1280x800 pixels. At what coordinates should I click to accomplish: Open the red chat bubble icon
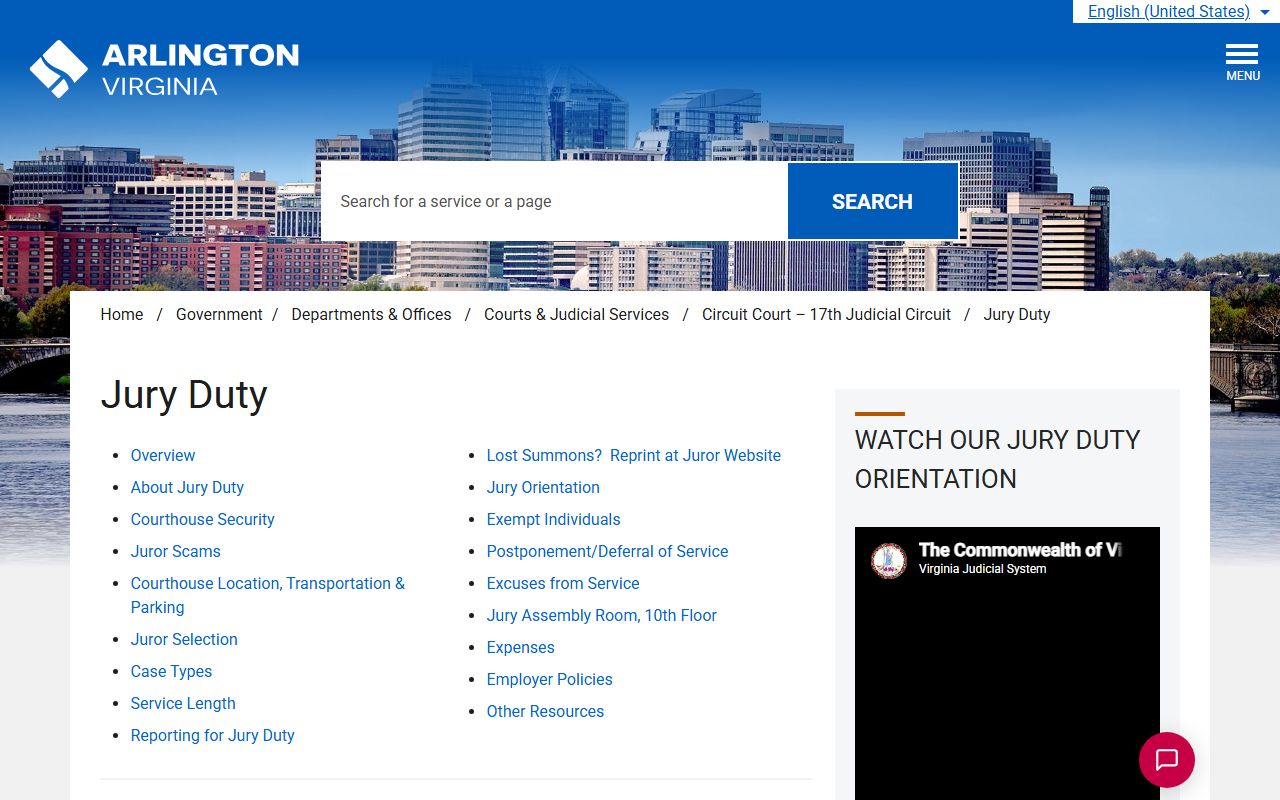tap(1167, 760)
